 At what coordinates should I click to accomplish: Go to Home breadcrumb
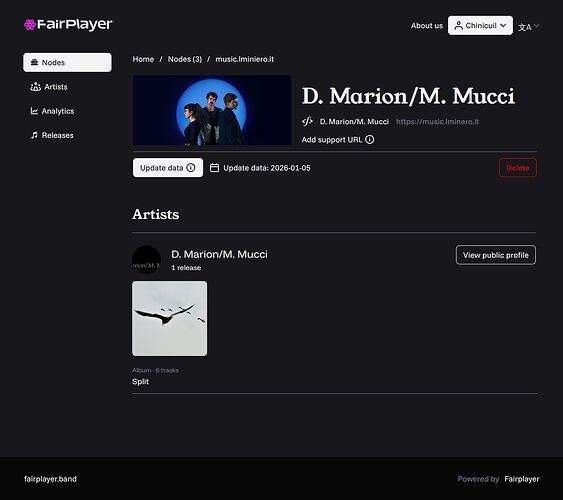click(143, 59)
